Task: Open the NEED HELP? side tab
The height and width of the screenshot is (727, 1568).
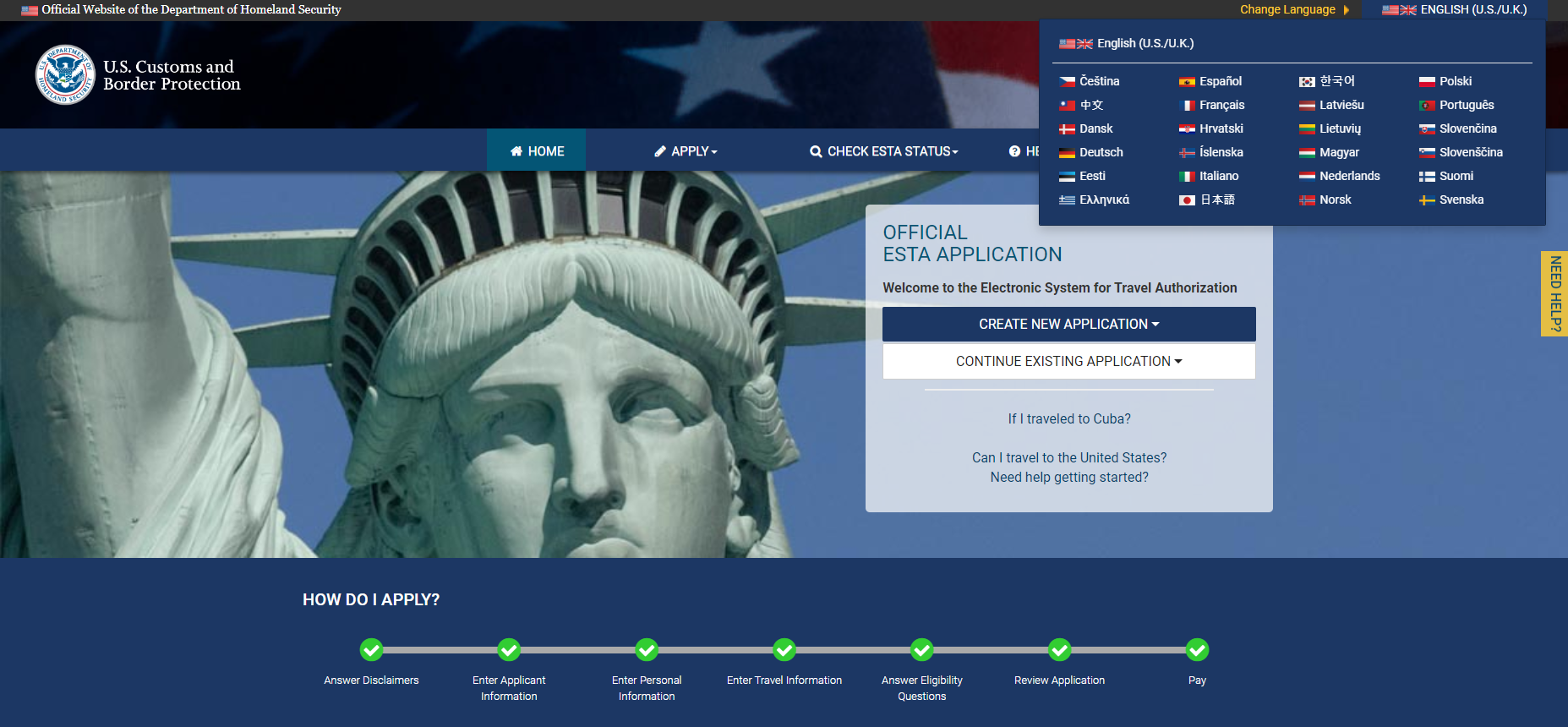Action: [1554, 293]
